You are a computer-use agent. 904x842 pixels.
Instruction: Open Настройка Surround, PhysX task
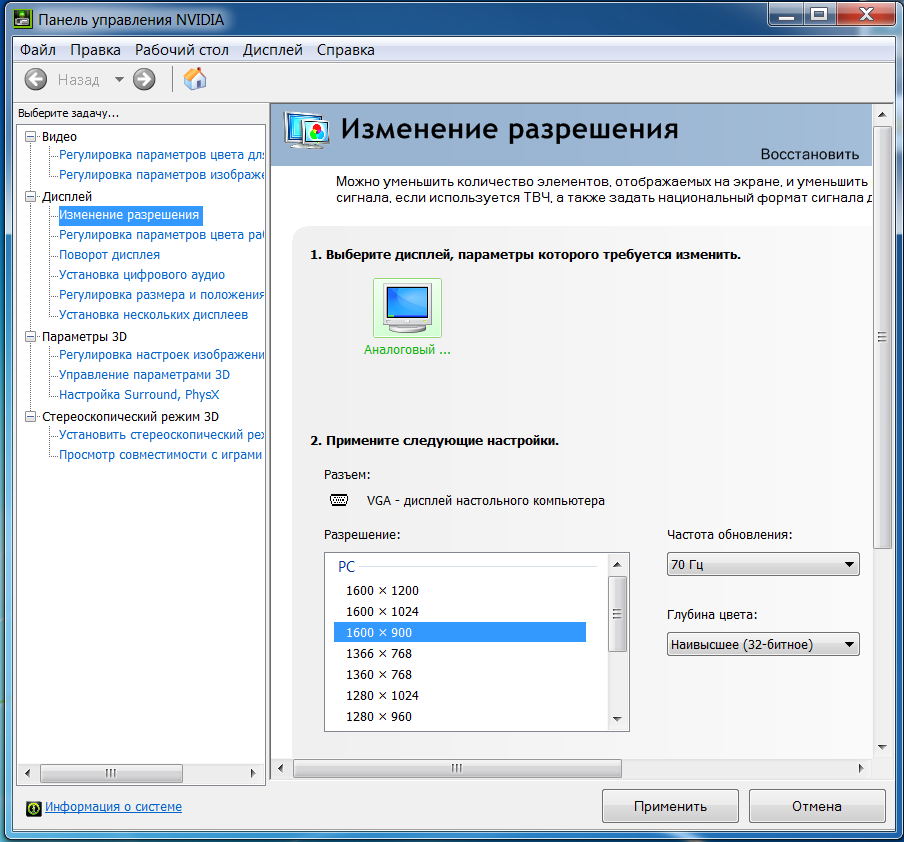(x=139, y=395)
